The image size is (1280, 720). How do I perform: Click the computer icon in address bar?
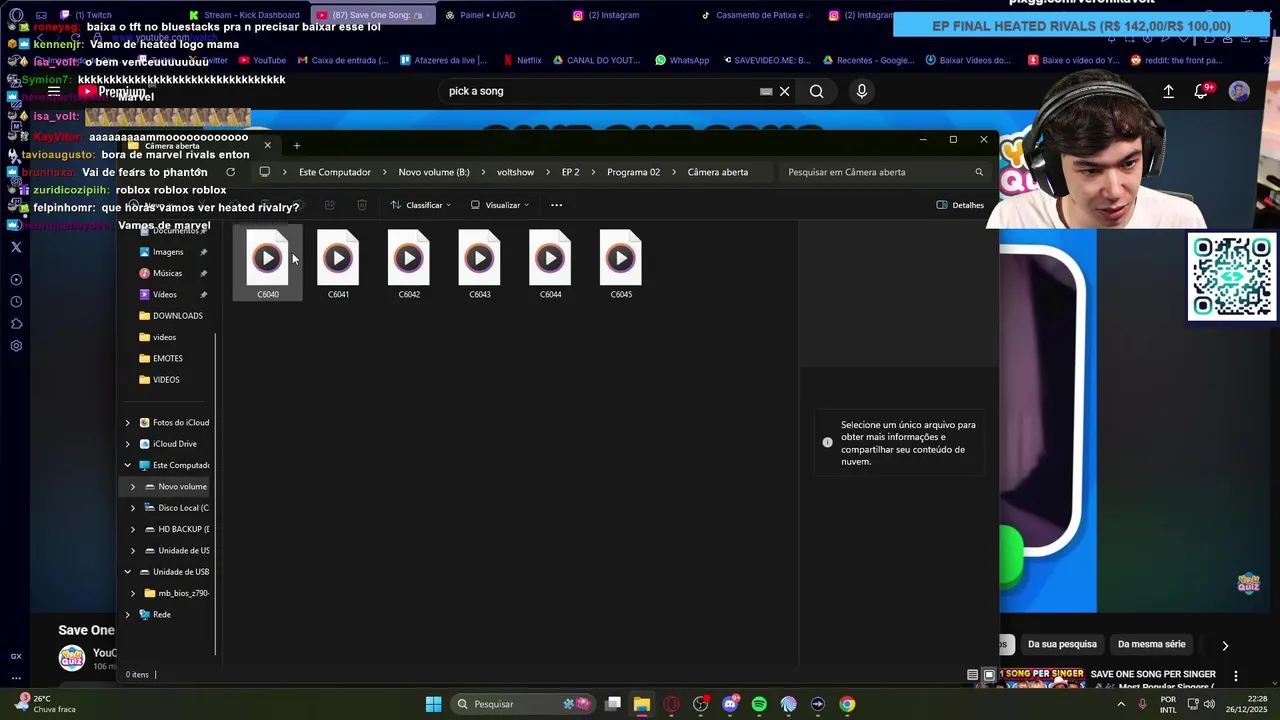(x=264, y=172)
